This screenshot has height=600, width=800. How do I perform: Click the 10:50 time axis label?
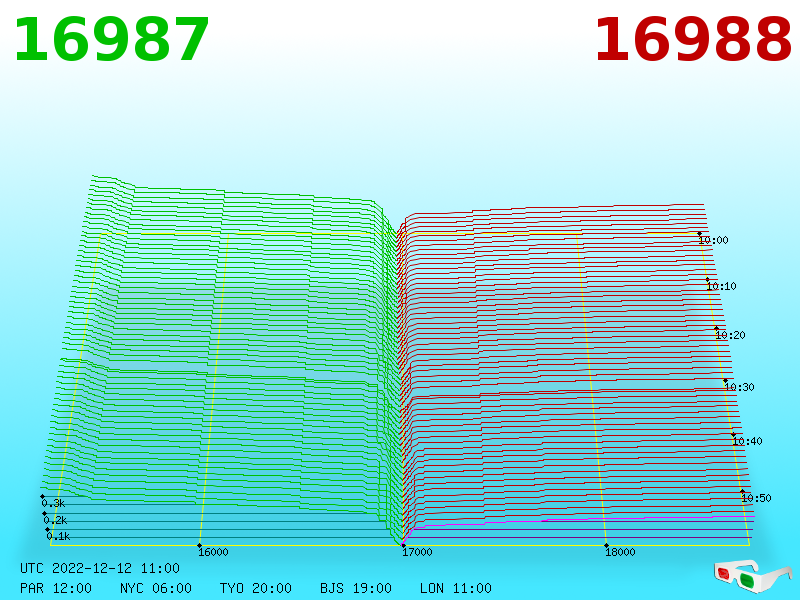click(756, 498)
